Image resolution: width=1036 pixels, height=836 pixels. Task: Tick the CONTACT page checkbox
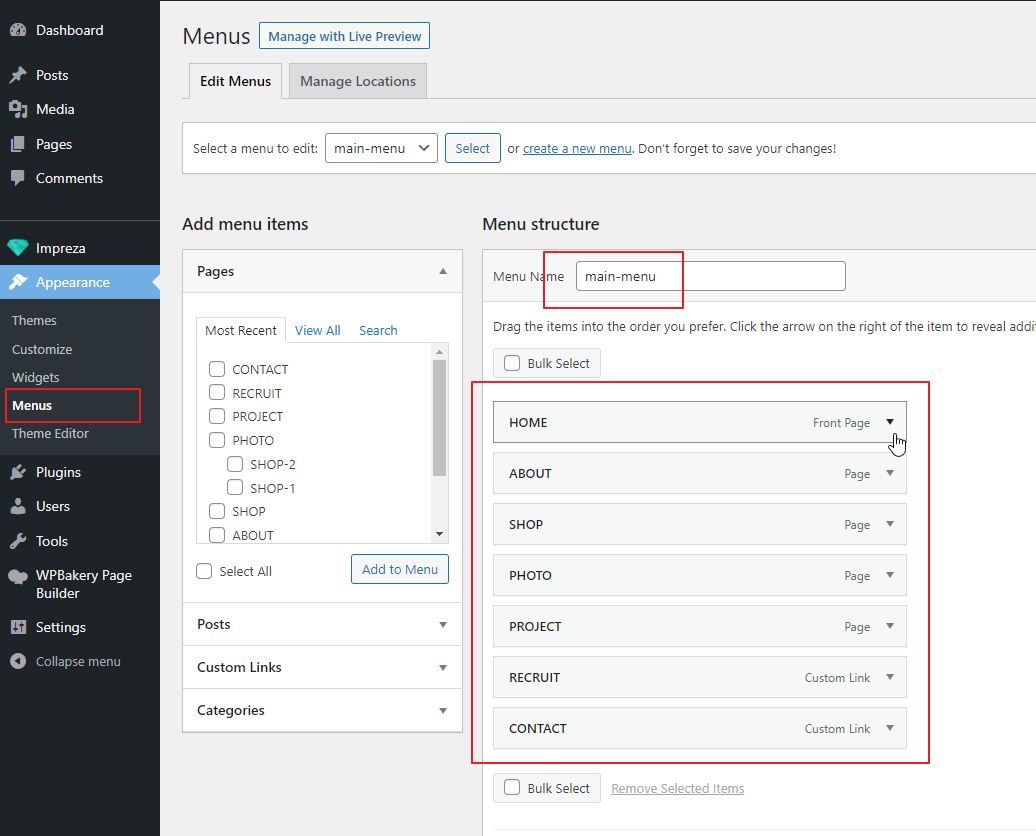click(217, 369)
